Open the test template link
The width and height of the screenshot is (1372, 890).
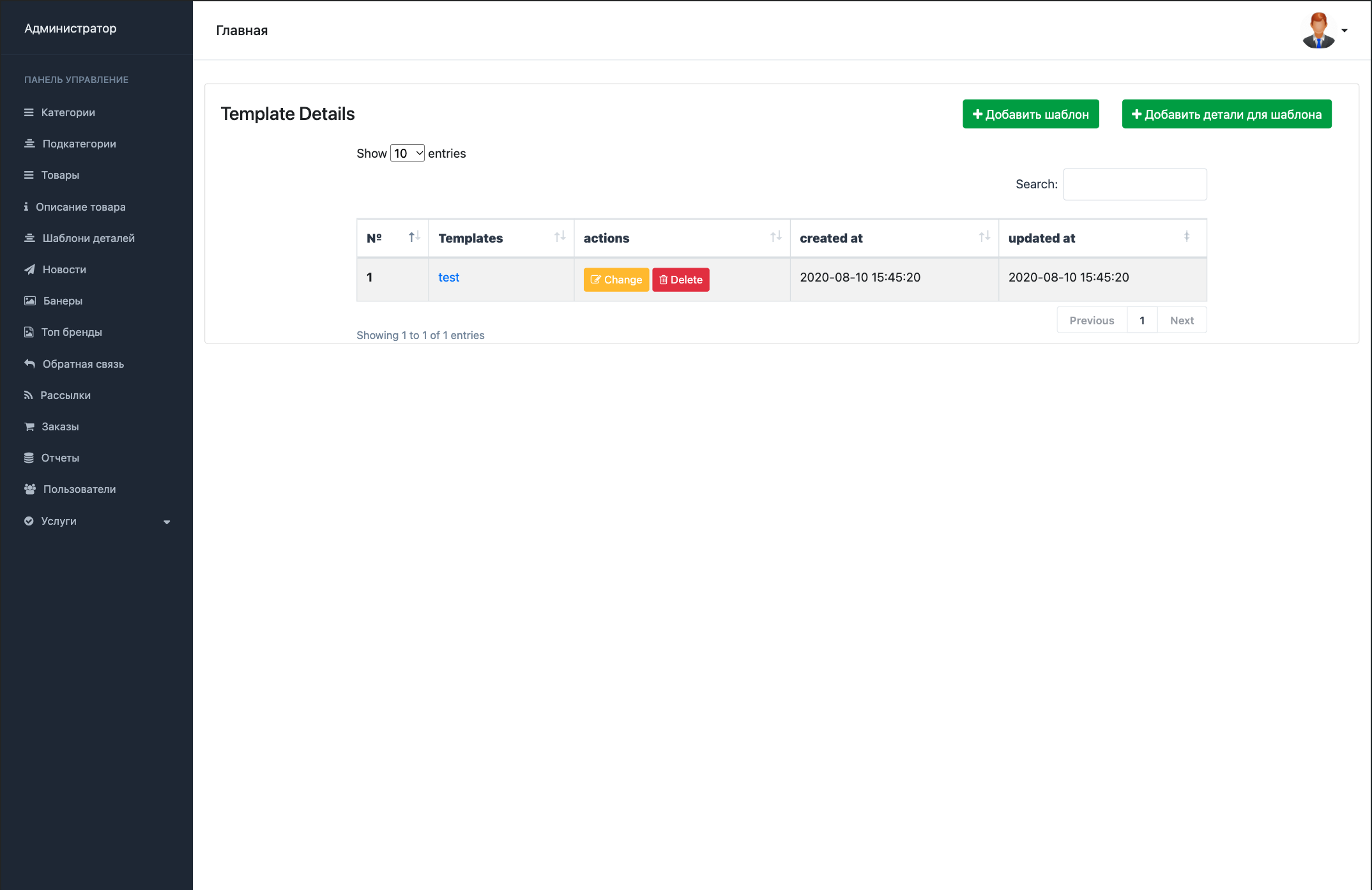pyautogui.click(x=448, y=277)
